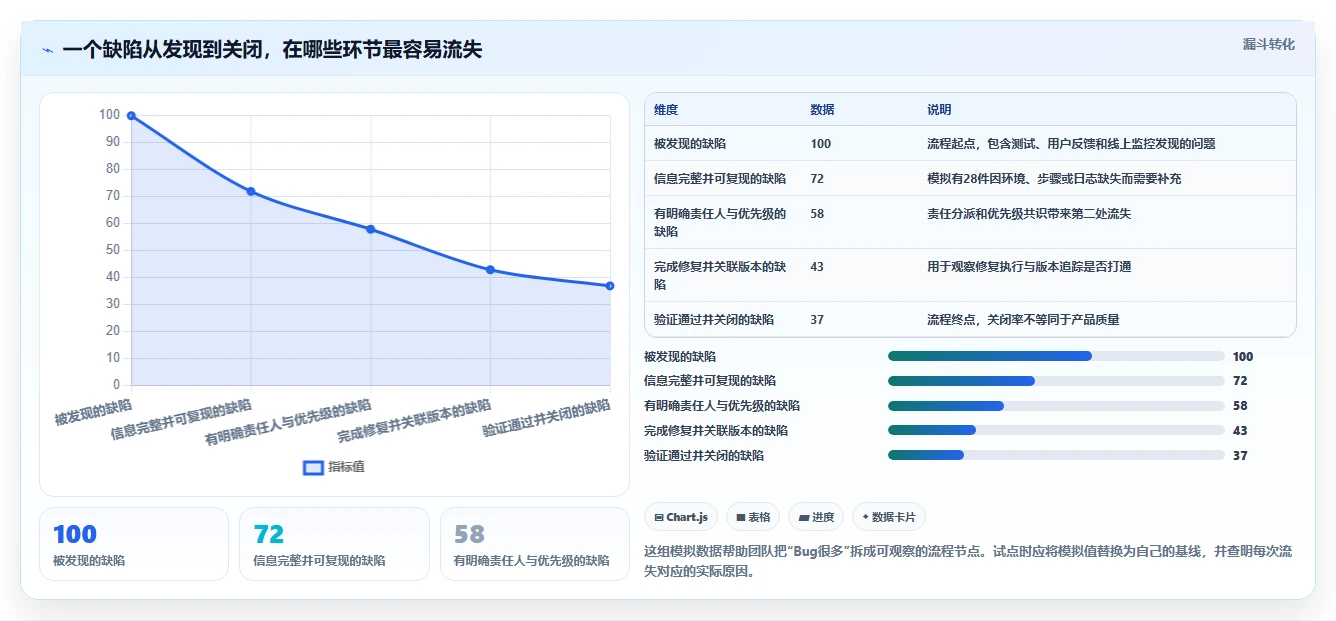Click the chart data point at value 58

coord(371,229)
